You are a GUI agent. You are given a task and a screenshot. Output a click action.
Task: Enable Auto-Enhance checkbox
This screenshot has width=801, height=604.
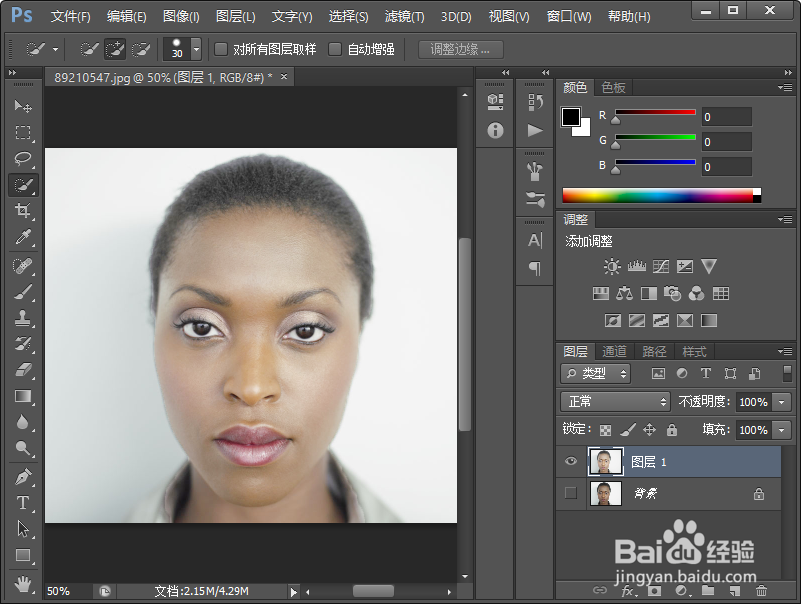[x=335, y=49]
